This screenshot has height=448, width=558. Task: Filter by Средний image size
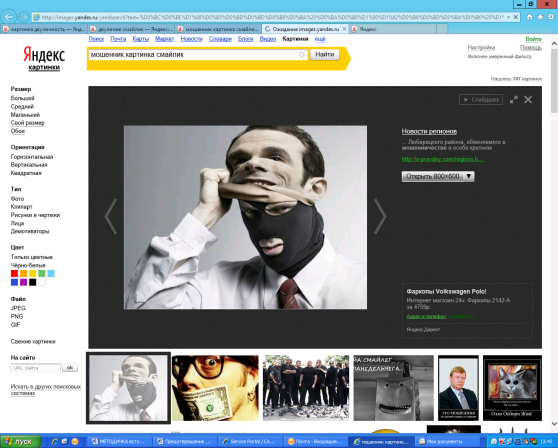coord(22,106)
